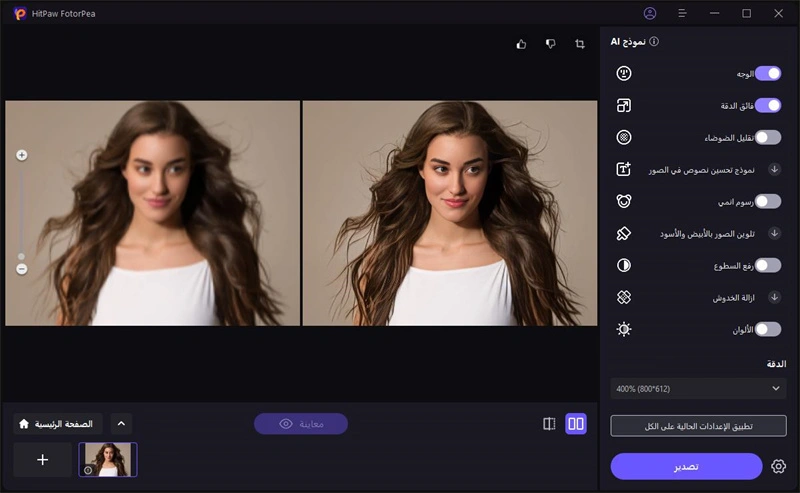800x493 pixels.
Task: Select the crop tool icon
Action: click(x=580, y=44)
